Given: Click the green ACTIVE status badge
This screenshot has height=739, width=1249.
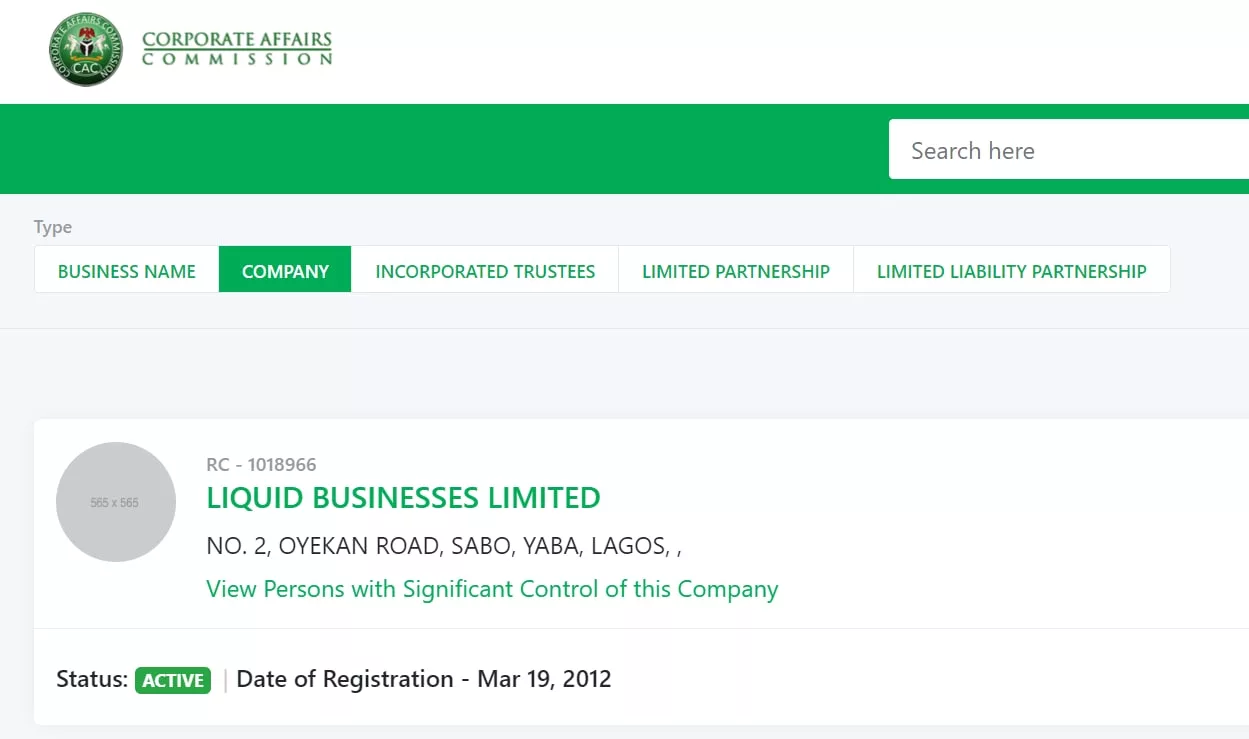Looking at the screenshot, I should (173, 680).
